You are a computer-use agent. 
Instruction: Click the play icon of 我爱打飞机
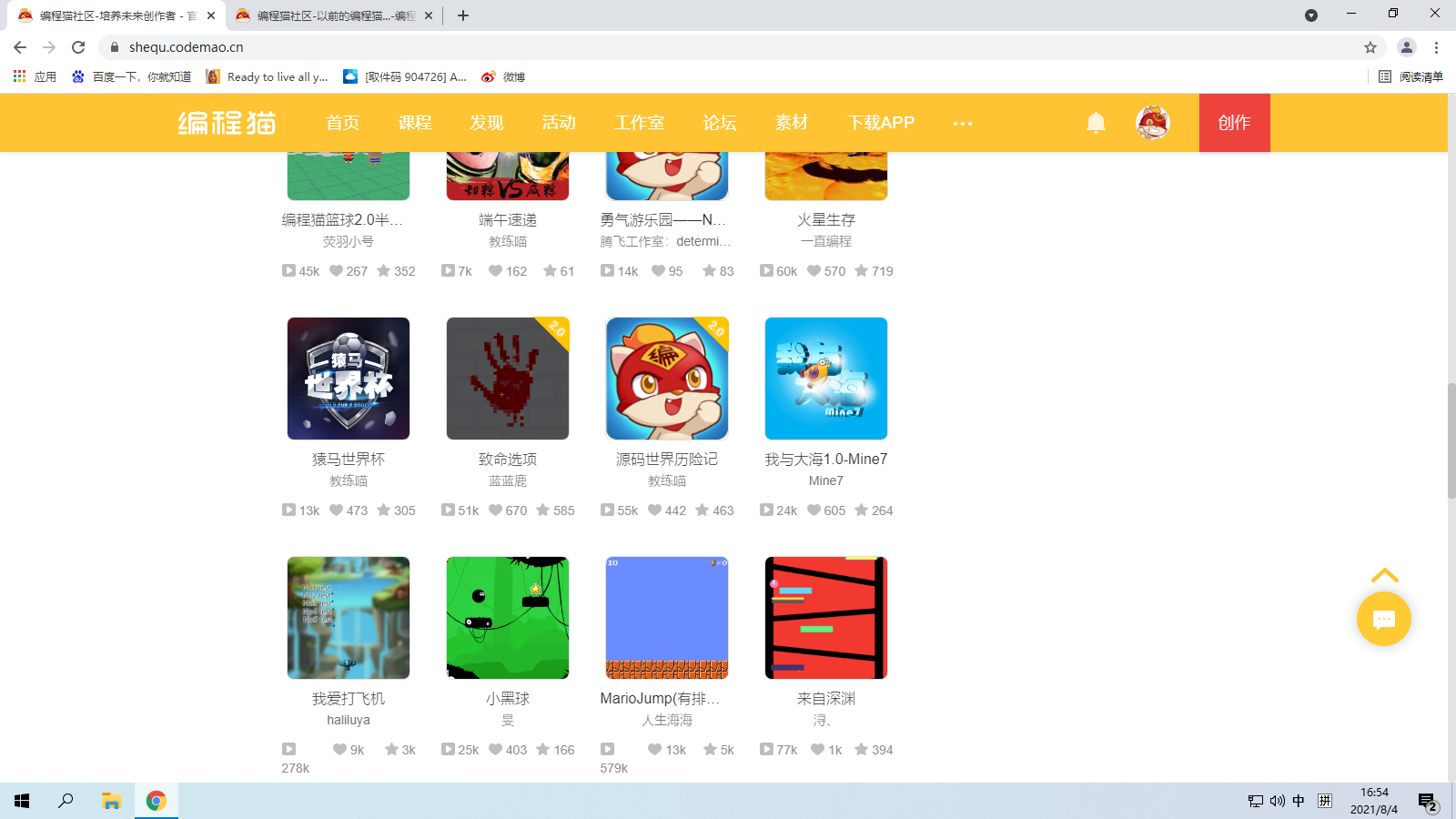coord(288,749)
